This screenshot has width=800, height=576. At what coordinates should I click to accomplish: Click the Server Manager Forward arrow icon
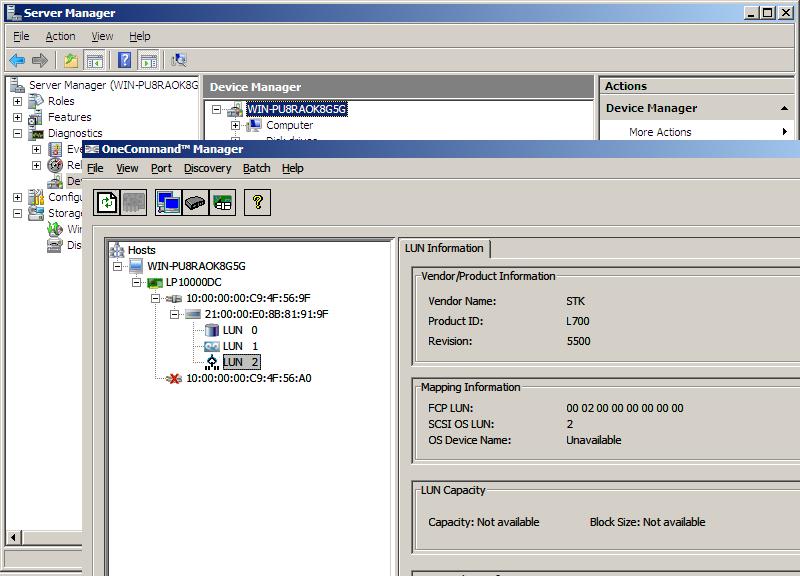click(40, 60)
